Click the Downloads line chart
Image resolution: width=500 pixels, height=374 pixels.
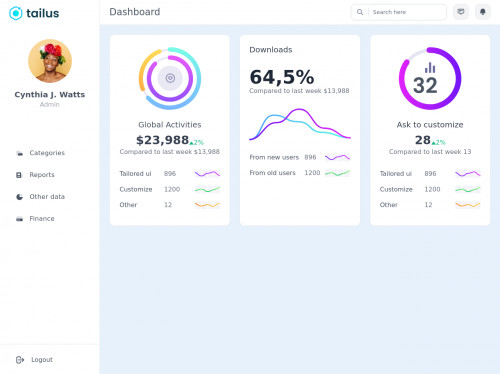[300, 124]
